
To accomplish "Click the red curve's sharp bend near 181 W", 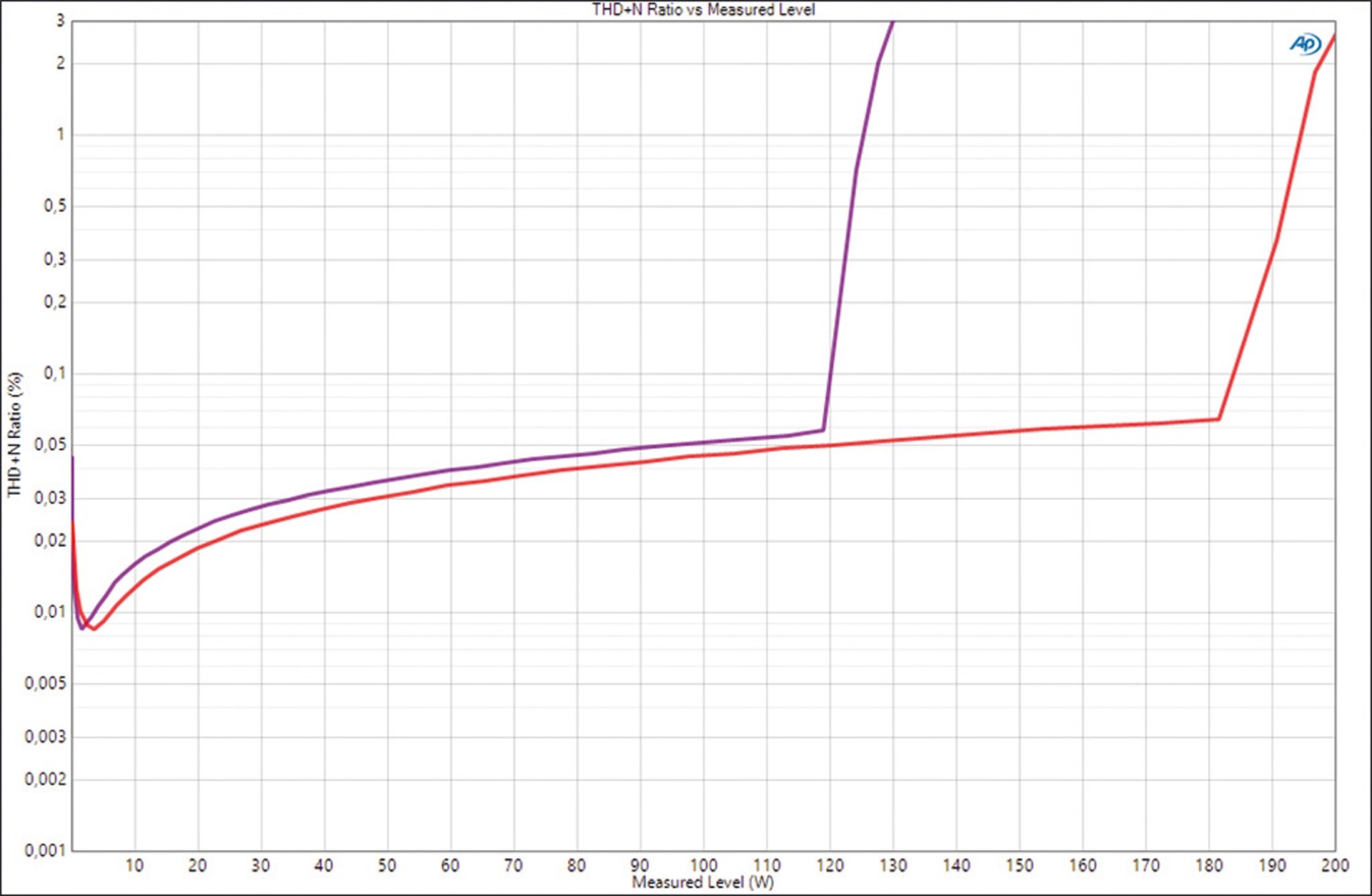I will [x=1218, y=420].
